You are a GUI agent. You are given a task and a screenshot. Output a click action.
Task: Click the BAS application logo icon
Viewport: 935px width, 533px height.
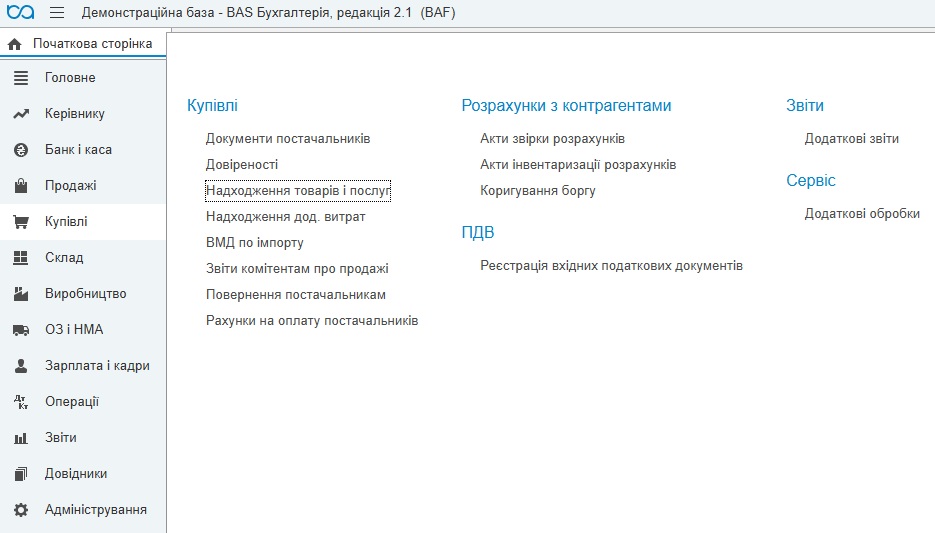(20, 12)
